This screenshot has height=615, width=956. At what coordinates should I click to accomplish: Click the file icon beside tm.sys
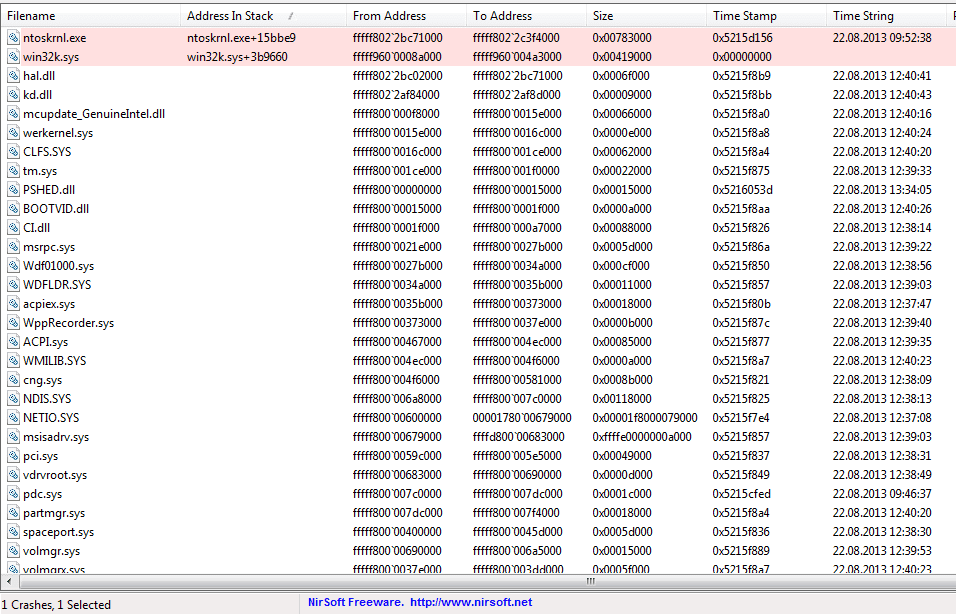point(13,171)
